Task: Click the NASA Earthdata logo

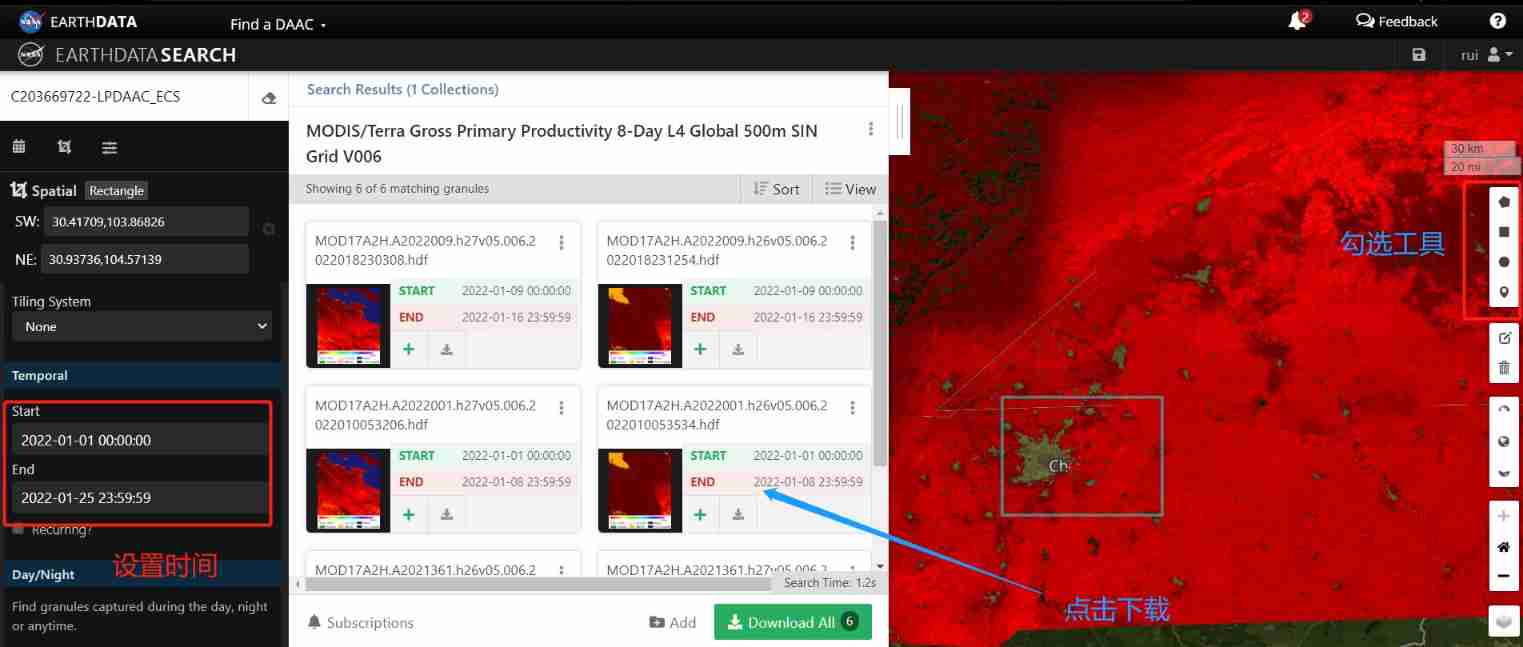Action: pos(78,21)
